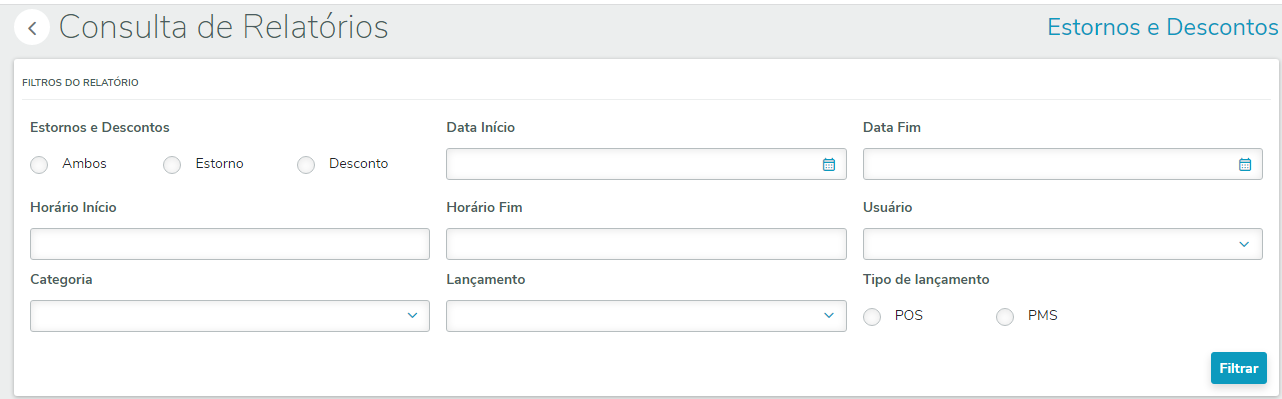Viewport: 1282px width, 399px height.
Task: Open the Data Início calendar picker icon
Action: click(828, 164)
